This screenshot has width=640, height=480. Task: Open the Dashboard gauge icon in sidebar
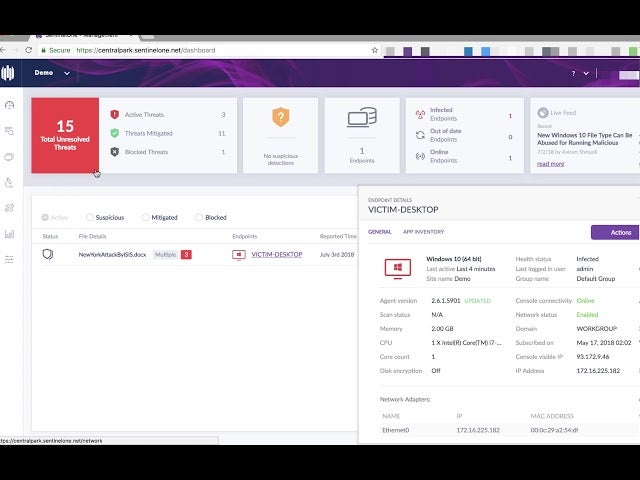[x=10, y=105]
